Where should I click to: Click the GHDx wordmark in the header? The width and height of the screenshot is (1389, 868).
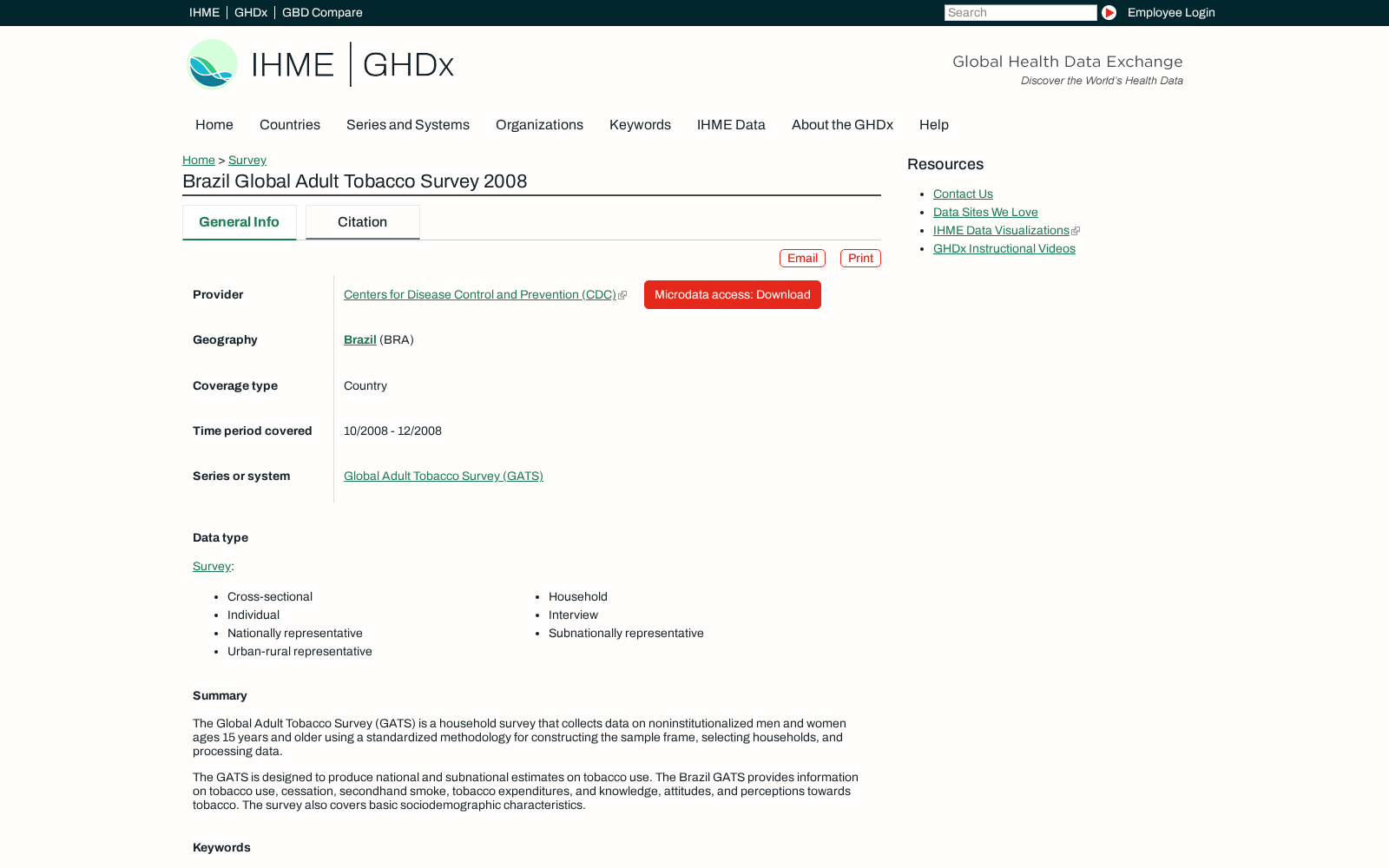point(408,65)
